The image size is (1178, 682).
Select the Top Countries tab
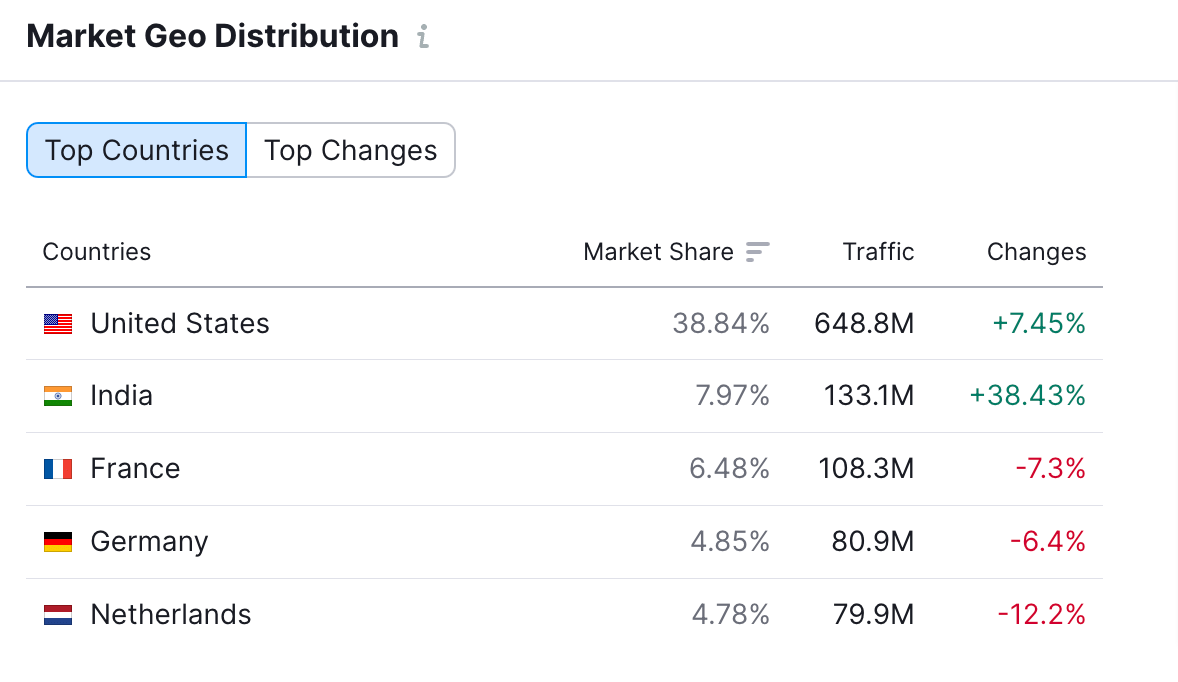point(135,149)
